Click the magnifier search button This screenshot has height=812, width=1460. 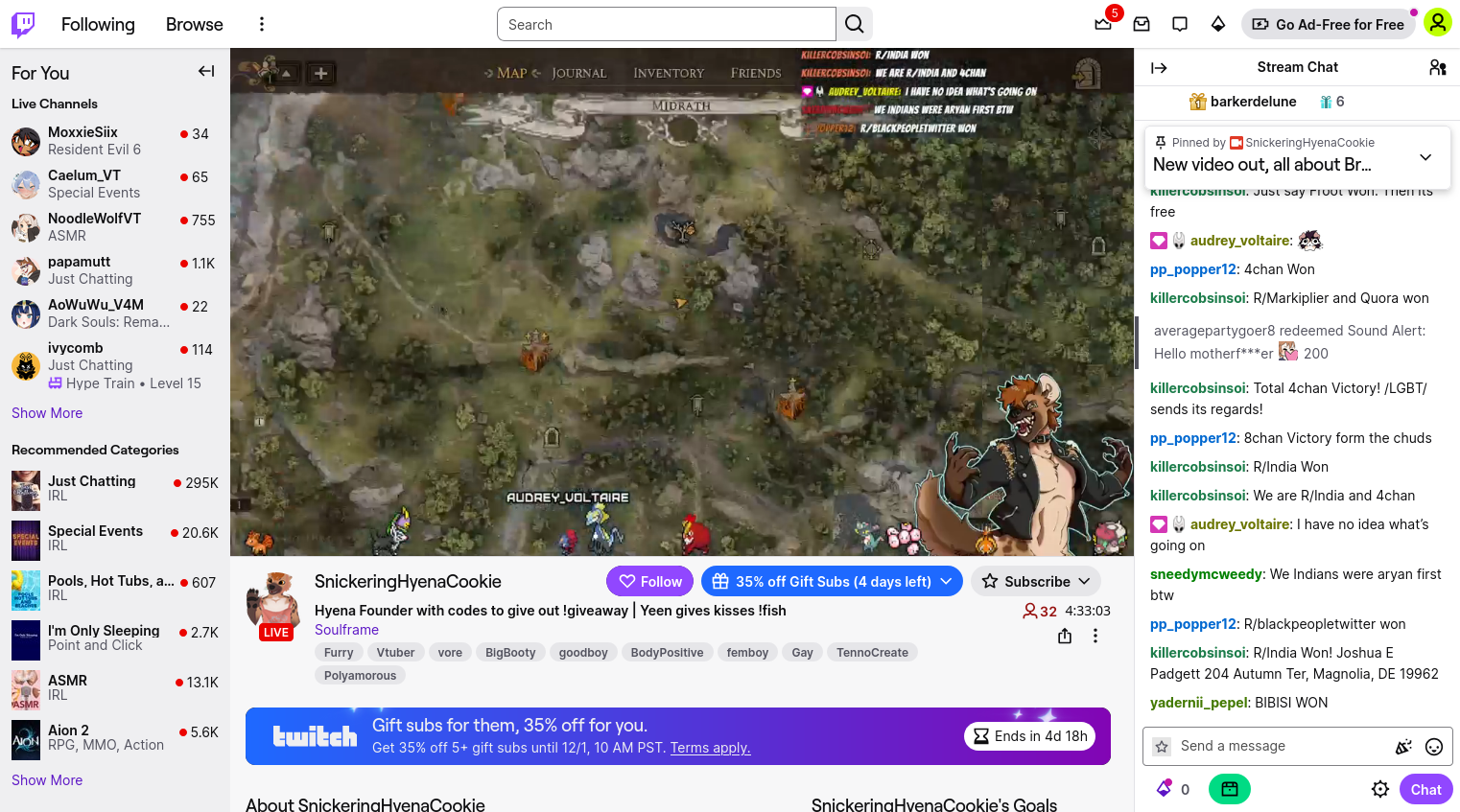[x=855, y=24]
